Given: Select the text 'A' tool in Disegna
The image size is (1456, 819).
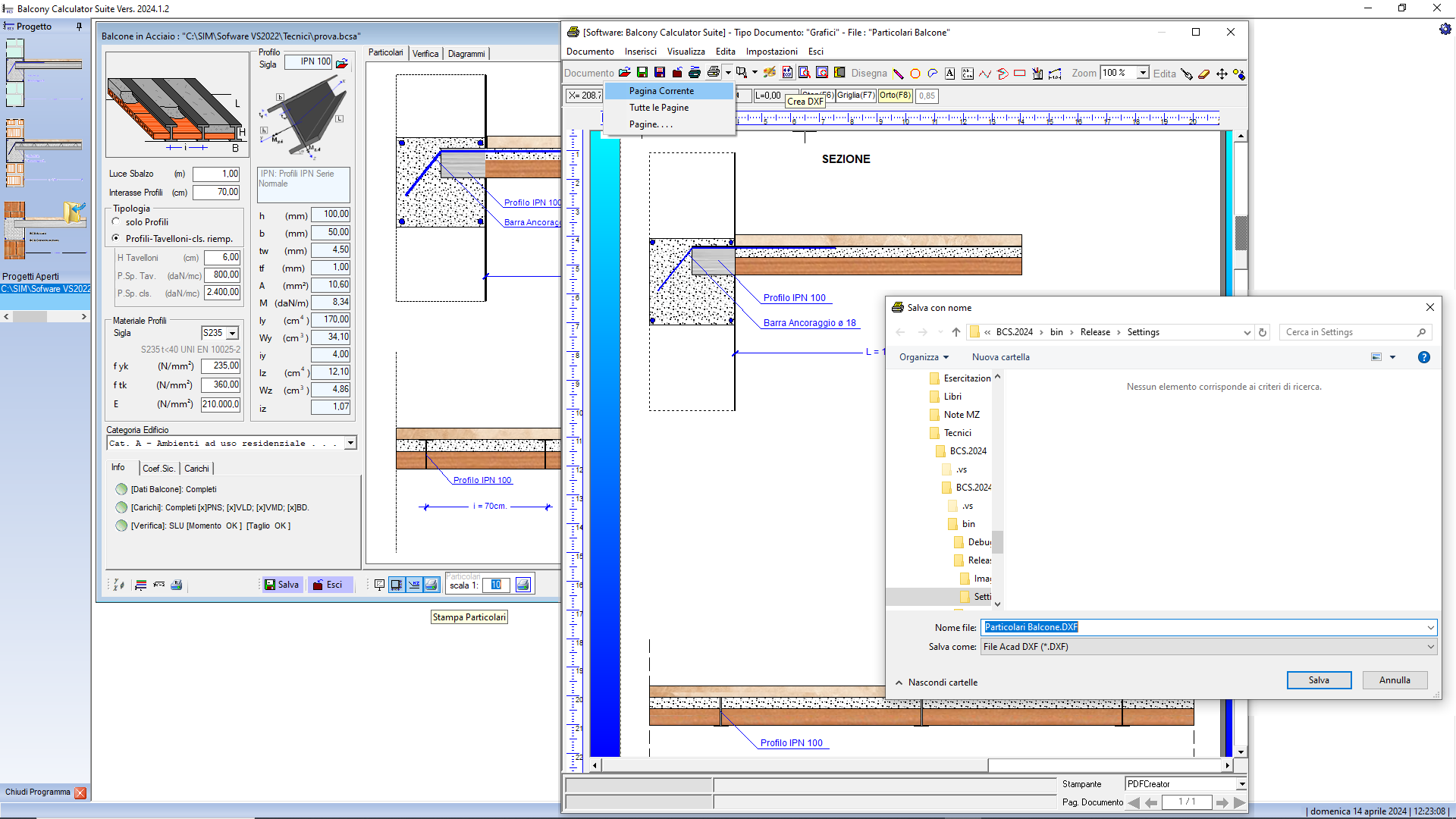Looking at the screenshot, I should 949,74.
